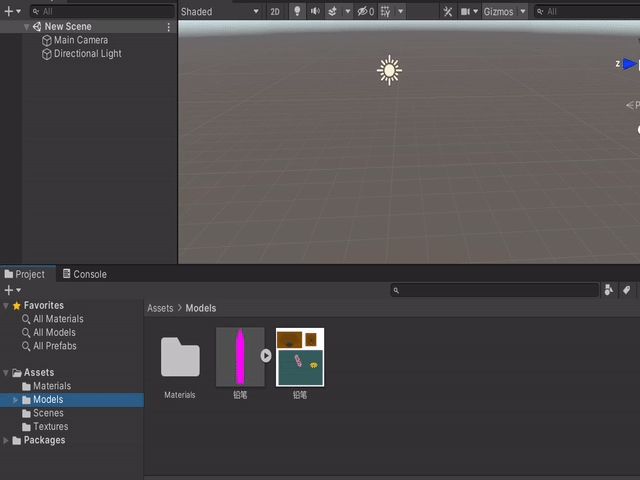Open scene camera settings icon

click(465, 11)
